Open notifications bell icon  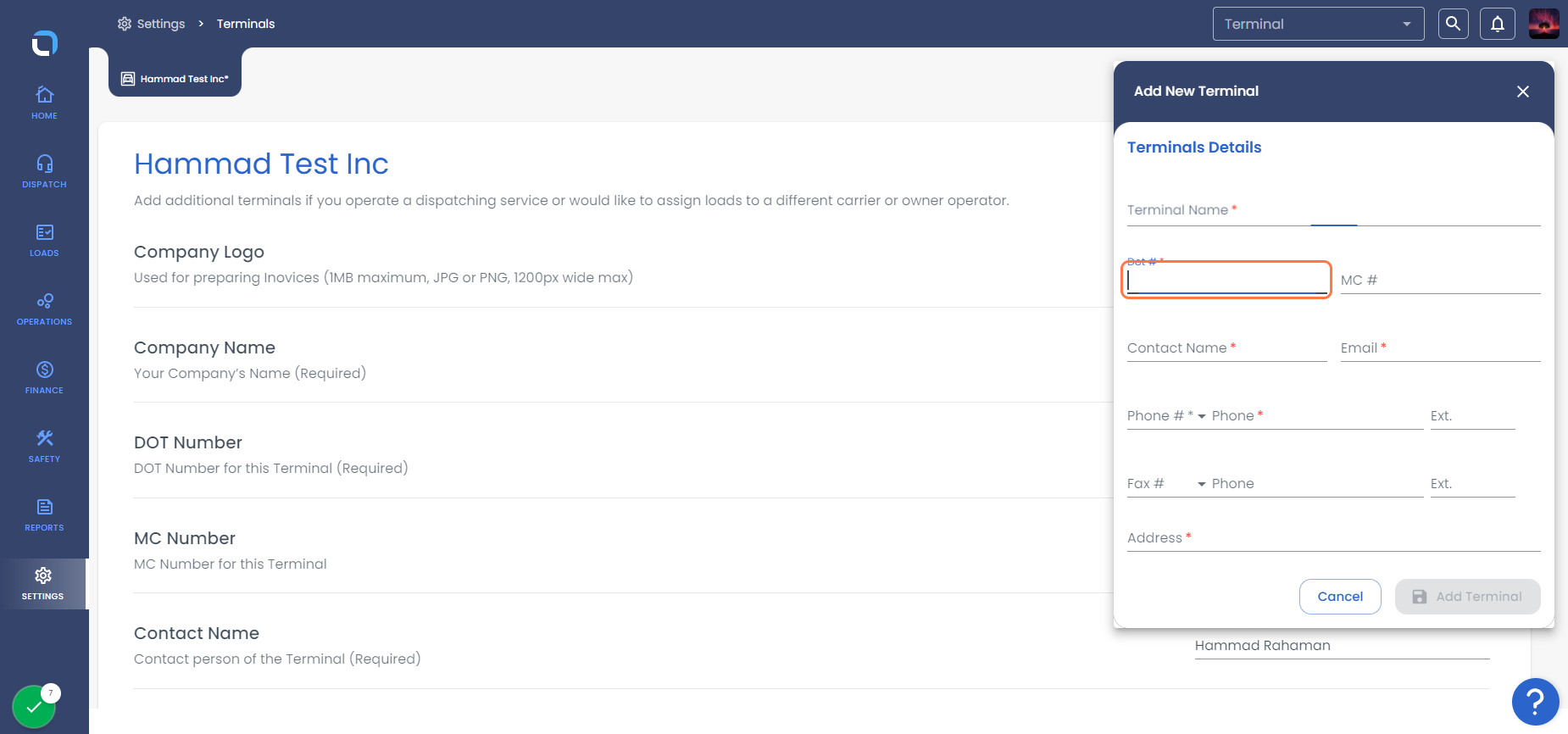point(1498,24)
